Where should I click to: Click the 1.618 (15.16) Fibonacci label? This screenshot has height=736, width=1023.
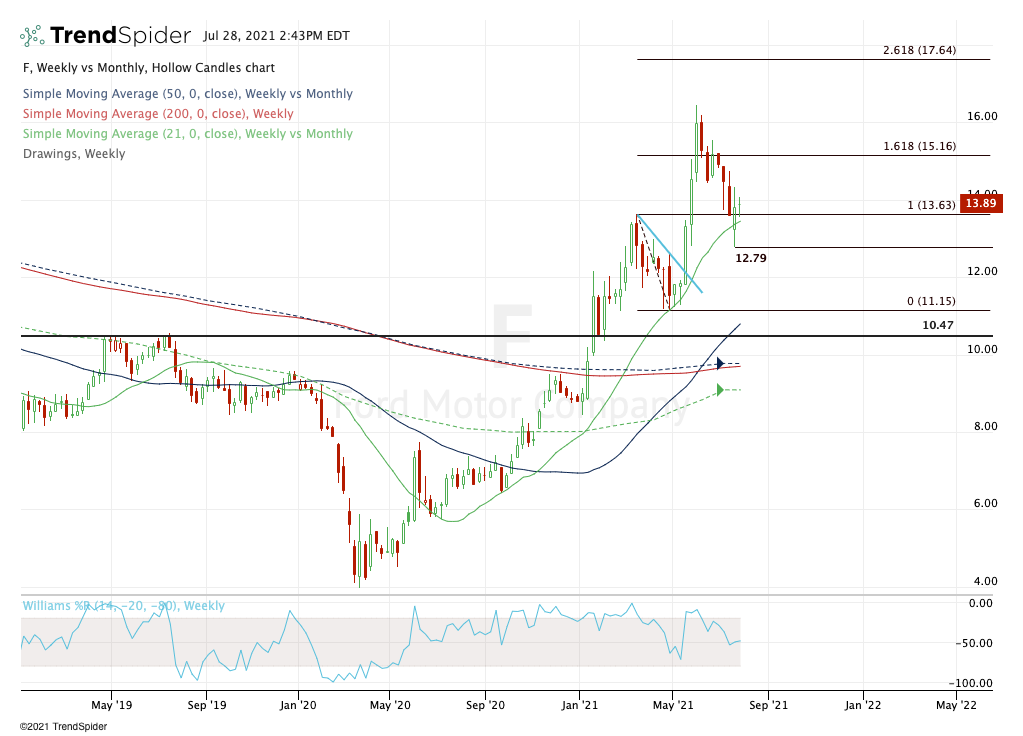pyautogui.click(x=920, y=146)
